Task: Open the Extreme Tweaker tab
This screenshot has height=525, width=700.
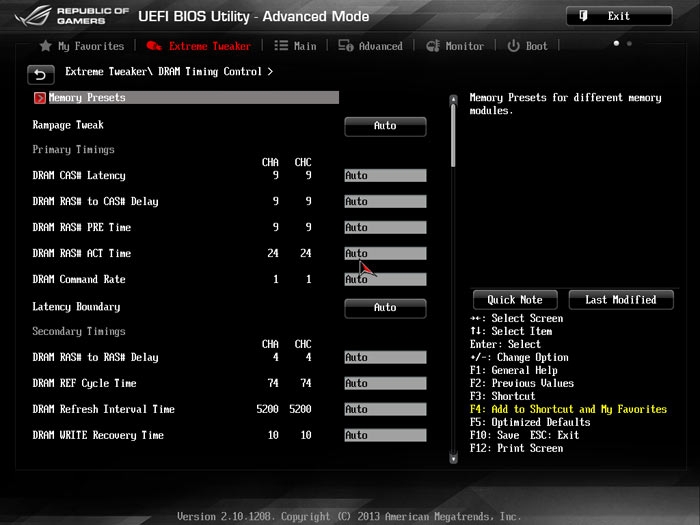Action: (198, 46)
